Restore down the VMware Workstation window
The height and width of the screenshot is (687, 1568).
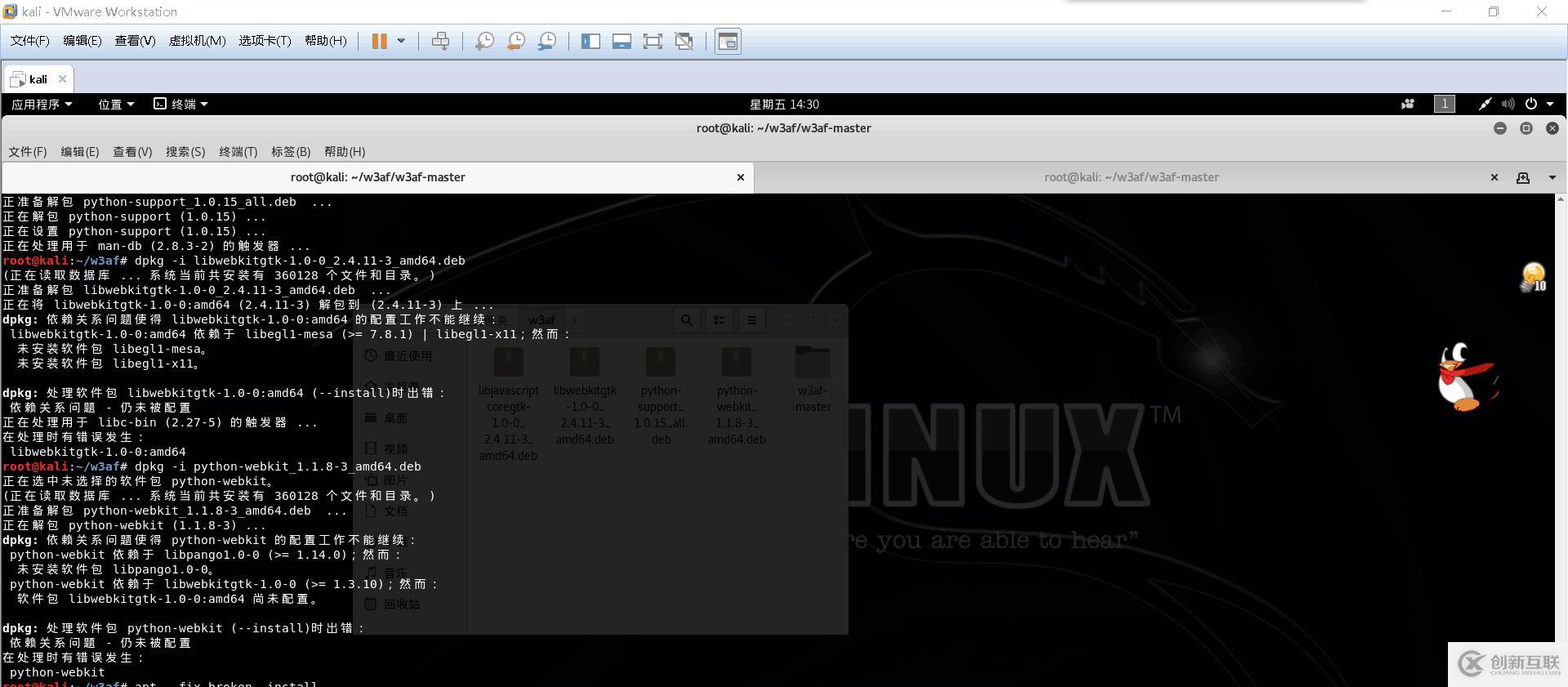(1494, 11)
